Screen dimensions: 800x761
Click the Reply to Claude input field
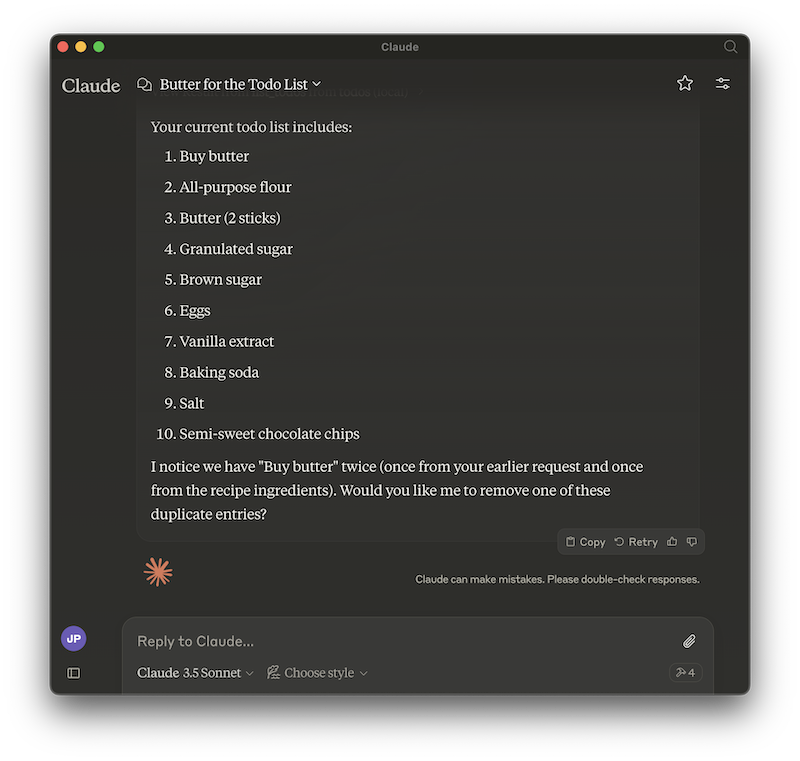(x=300, y=641)
